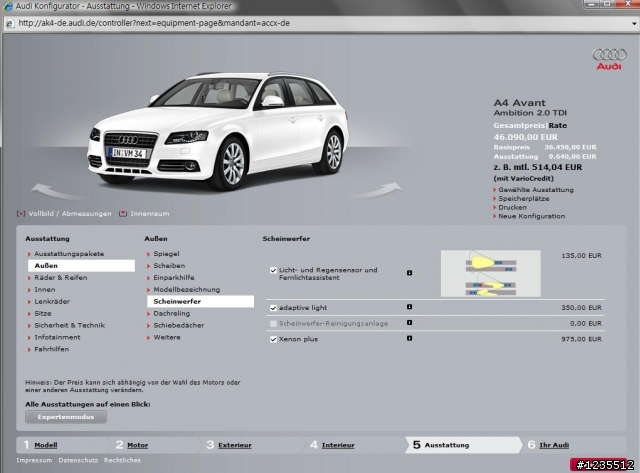Viewport: 640px width, 473px height.
Task: Go to step 6 Ihr Audi
Action: [554, 445]
